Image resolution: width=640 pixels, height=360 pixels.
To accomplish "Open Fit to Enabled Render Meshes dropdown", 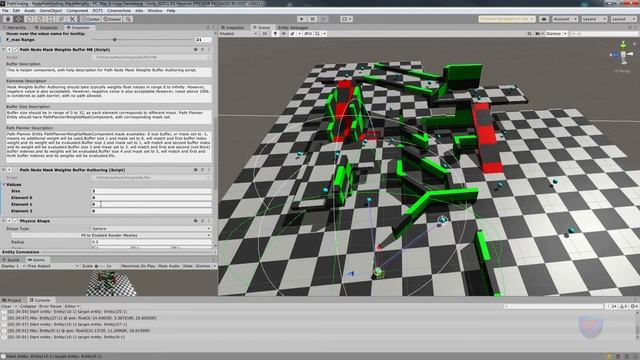I will [111, 236].
